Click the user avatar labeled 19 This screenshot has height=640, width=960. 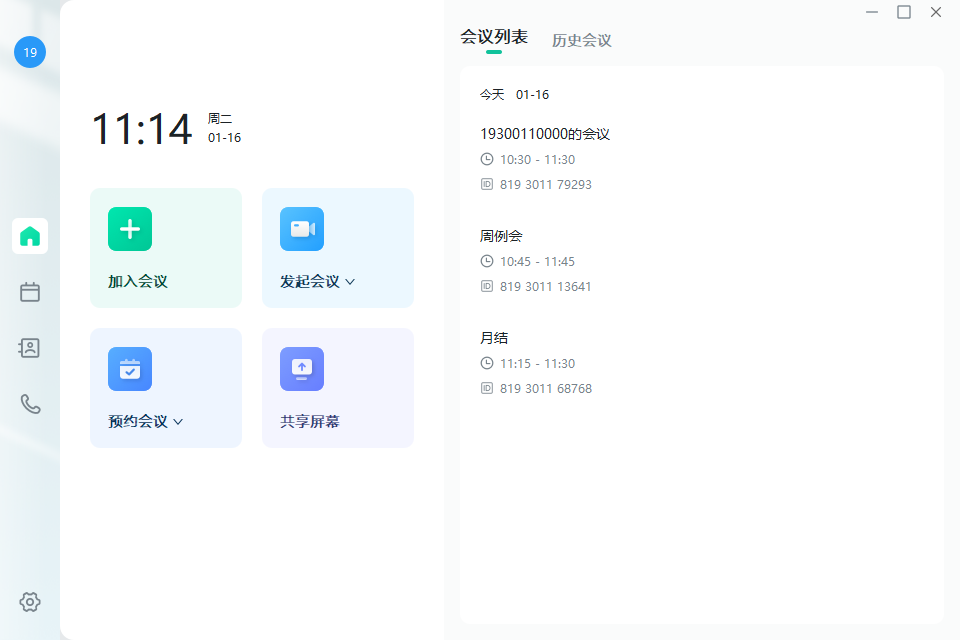point(30,52)
